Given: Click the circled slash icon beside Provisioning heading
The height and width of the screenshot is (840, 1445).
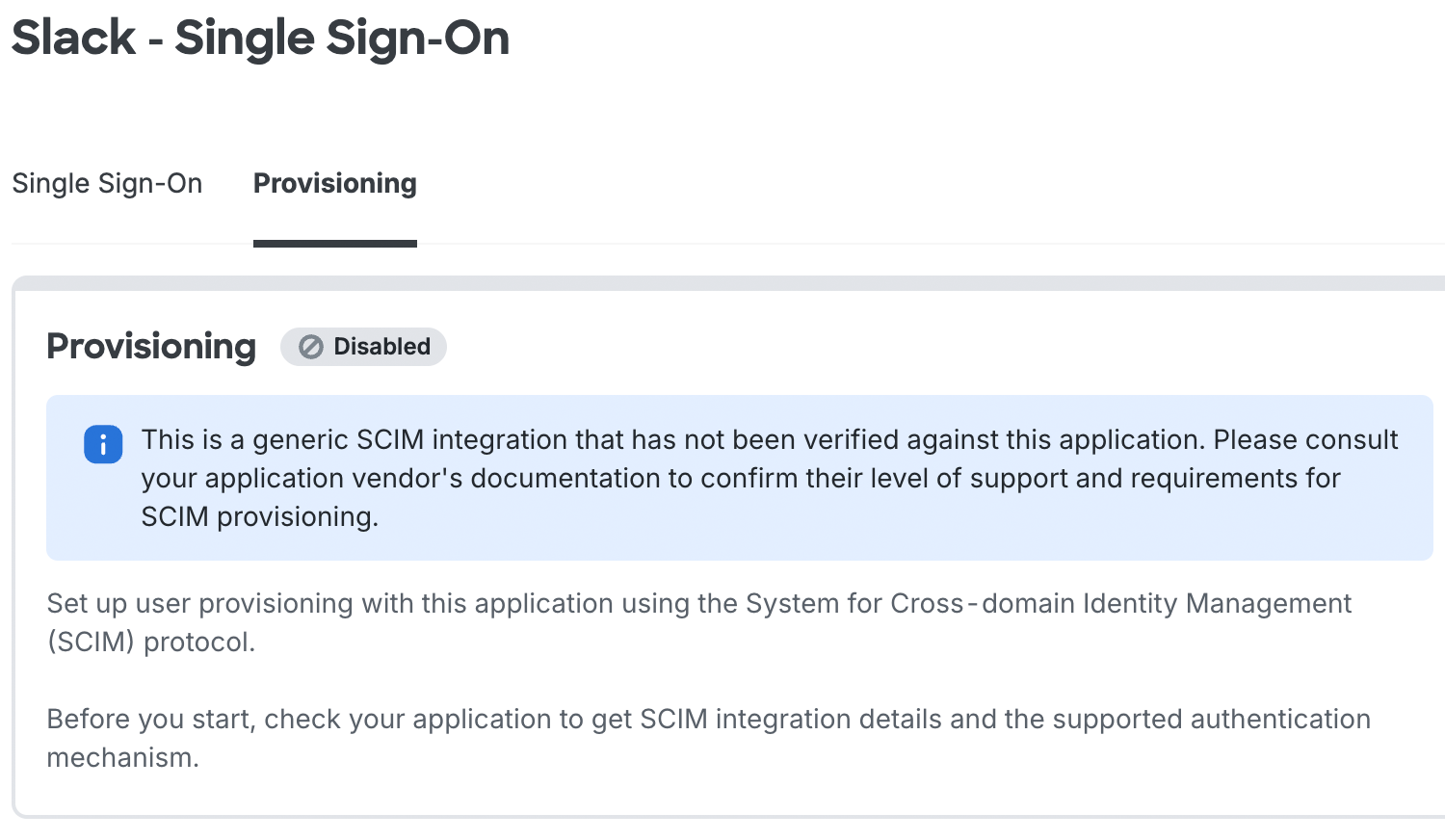Looking at the screenshot, I should [310, 347].
